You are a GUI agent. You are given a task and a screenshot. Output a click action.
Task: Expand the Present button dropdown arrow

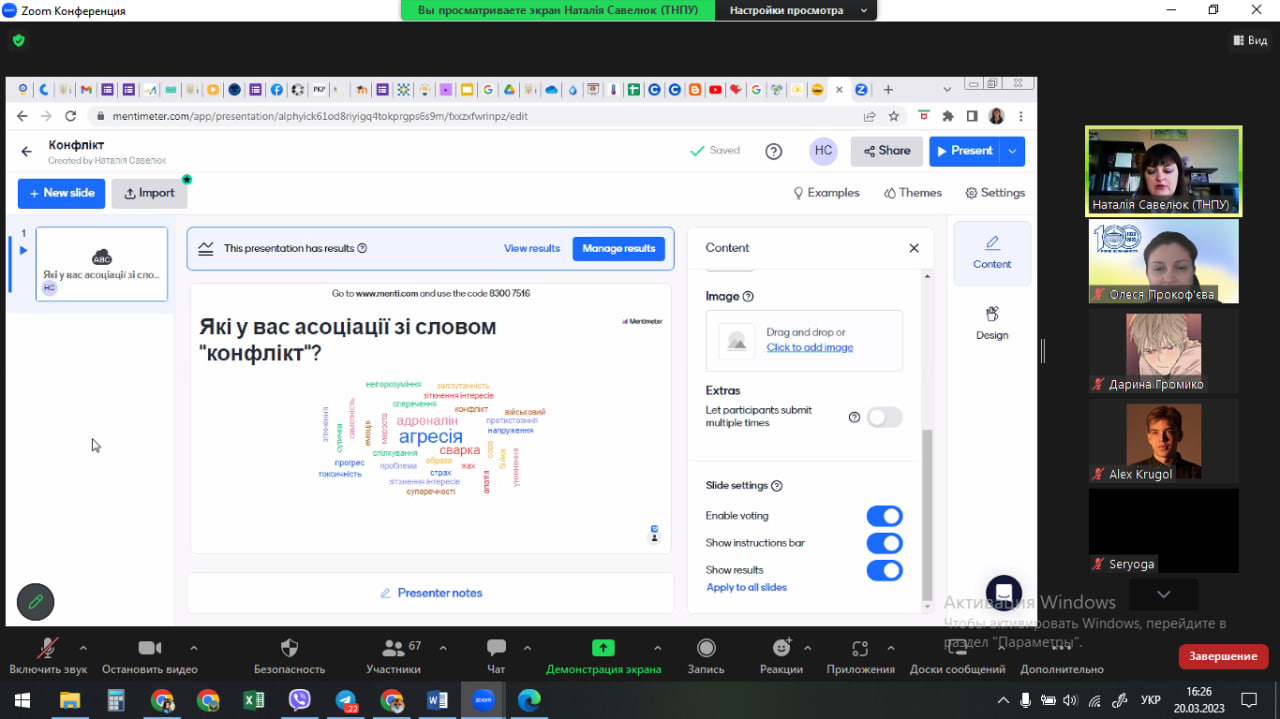pos(1013,151)
